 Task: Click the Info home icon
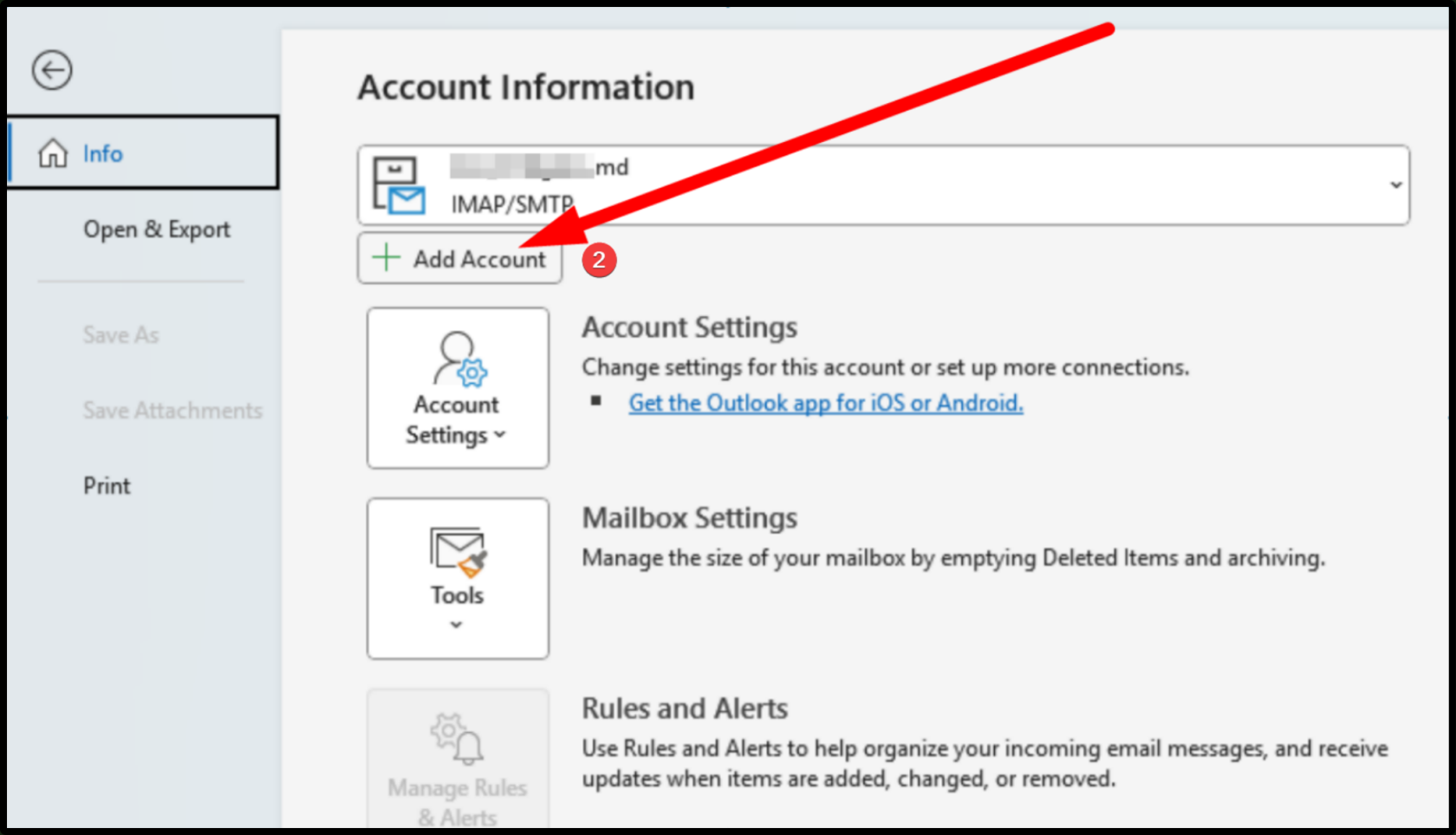tap(53, 153)
